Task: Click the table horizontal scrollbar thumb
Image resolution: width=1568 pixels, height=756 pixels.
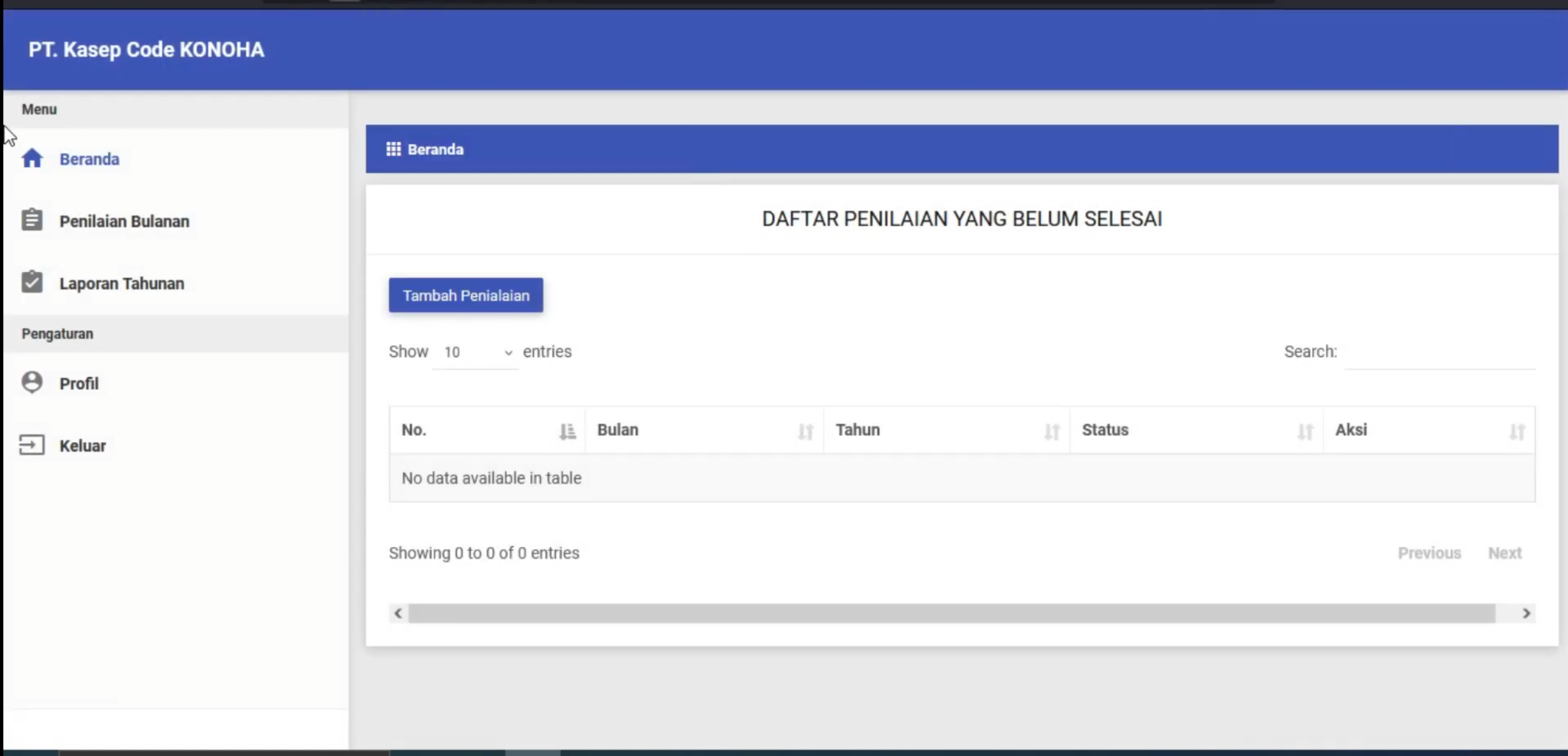Action: click(952, 613)
